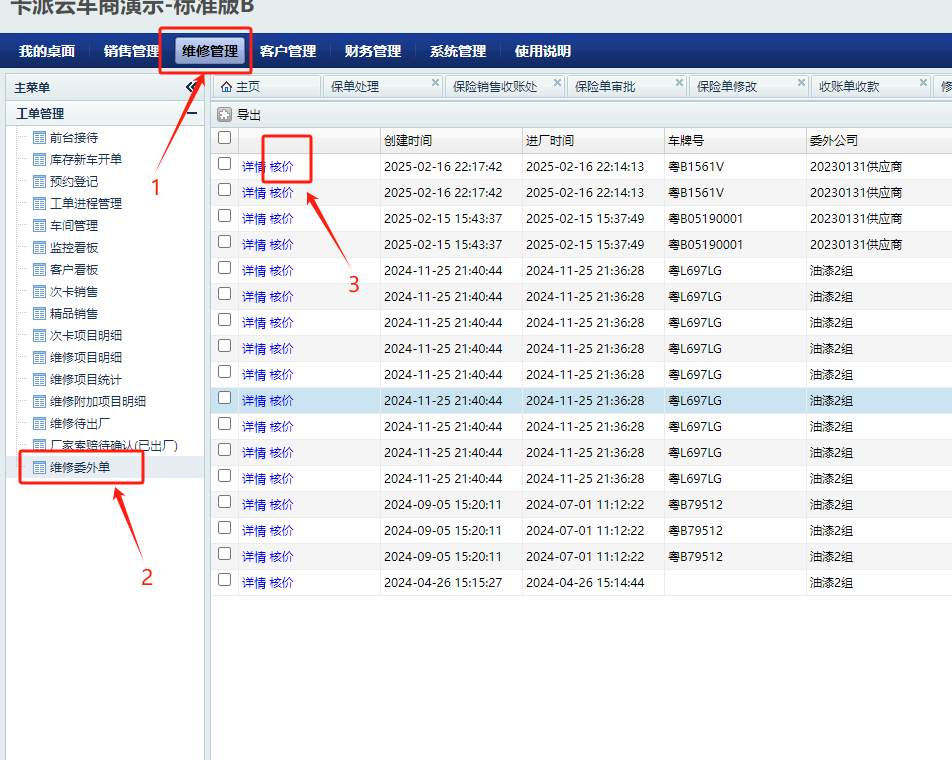Collapse the 主菜单 sidebar with double arrow

click(x=192, y=88)
